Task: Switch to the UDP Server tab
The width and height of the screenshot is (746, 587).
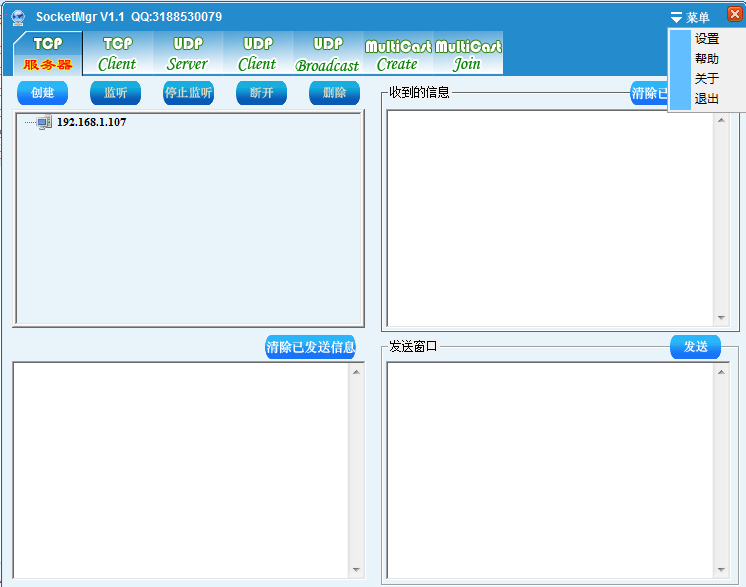Action: tap(187, 54)
